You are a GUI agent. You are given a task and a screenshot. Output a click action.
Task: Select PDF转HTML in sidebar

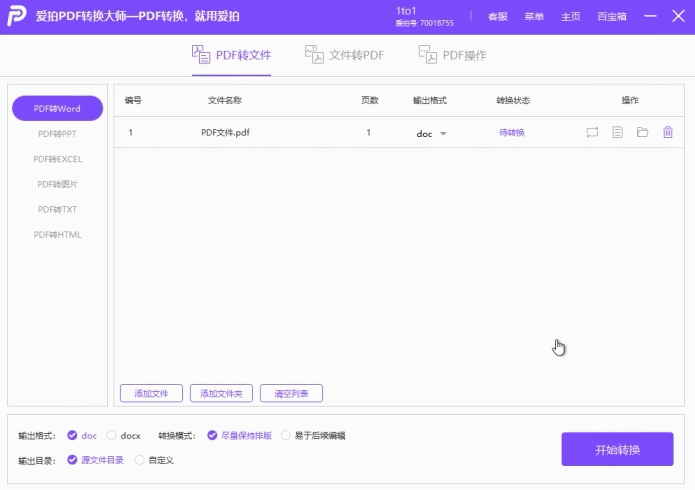click(57, 235)
